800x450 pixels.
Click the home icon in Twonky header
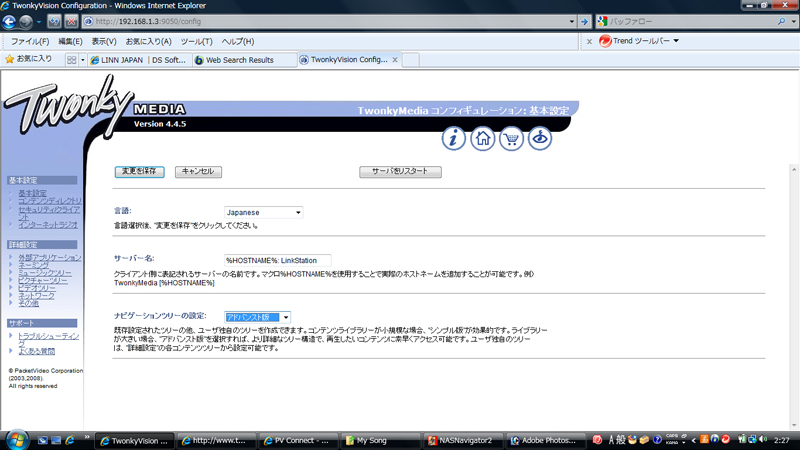pos(483,139)
